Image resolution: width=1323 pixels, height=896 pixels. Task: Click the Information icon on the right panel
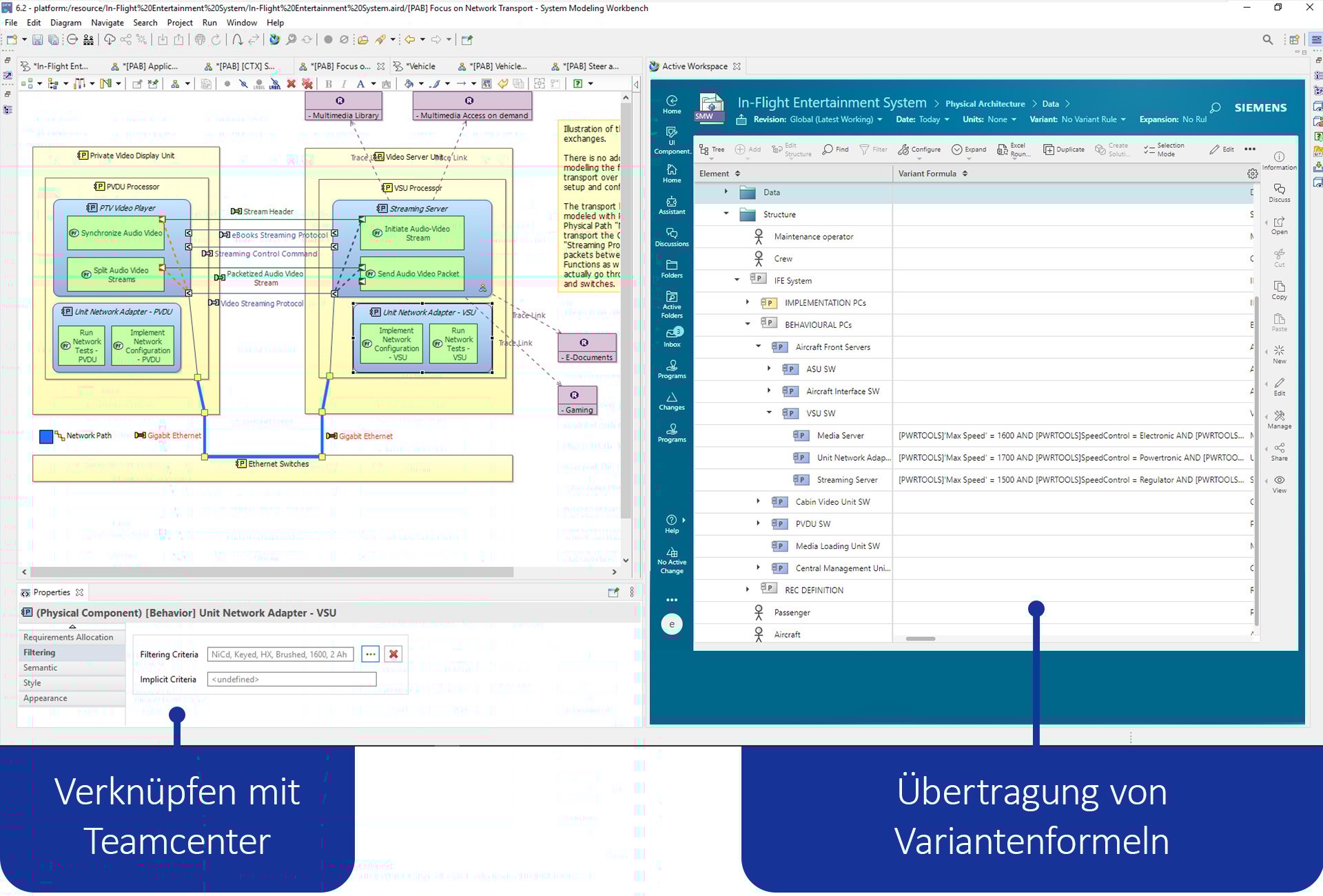pos(1280,157)
